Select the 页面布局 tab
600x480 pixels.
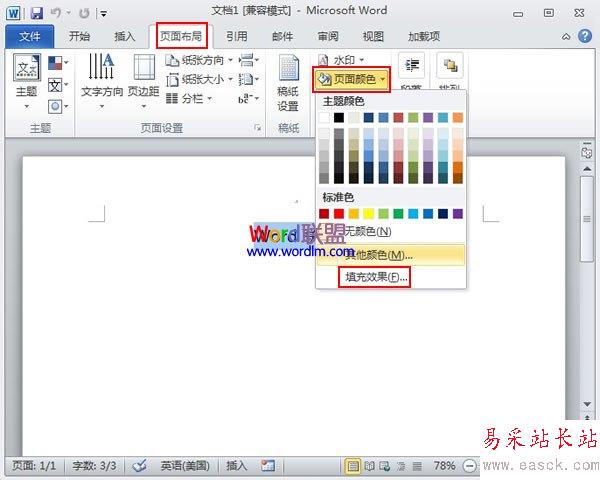(181, 36)
